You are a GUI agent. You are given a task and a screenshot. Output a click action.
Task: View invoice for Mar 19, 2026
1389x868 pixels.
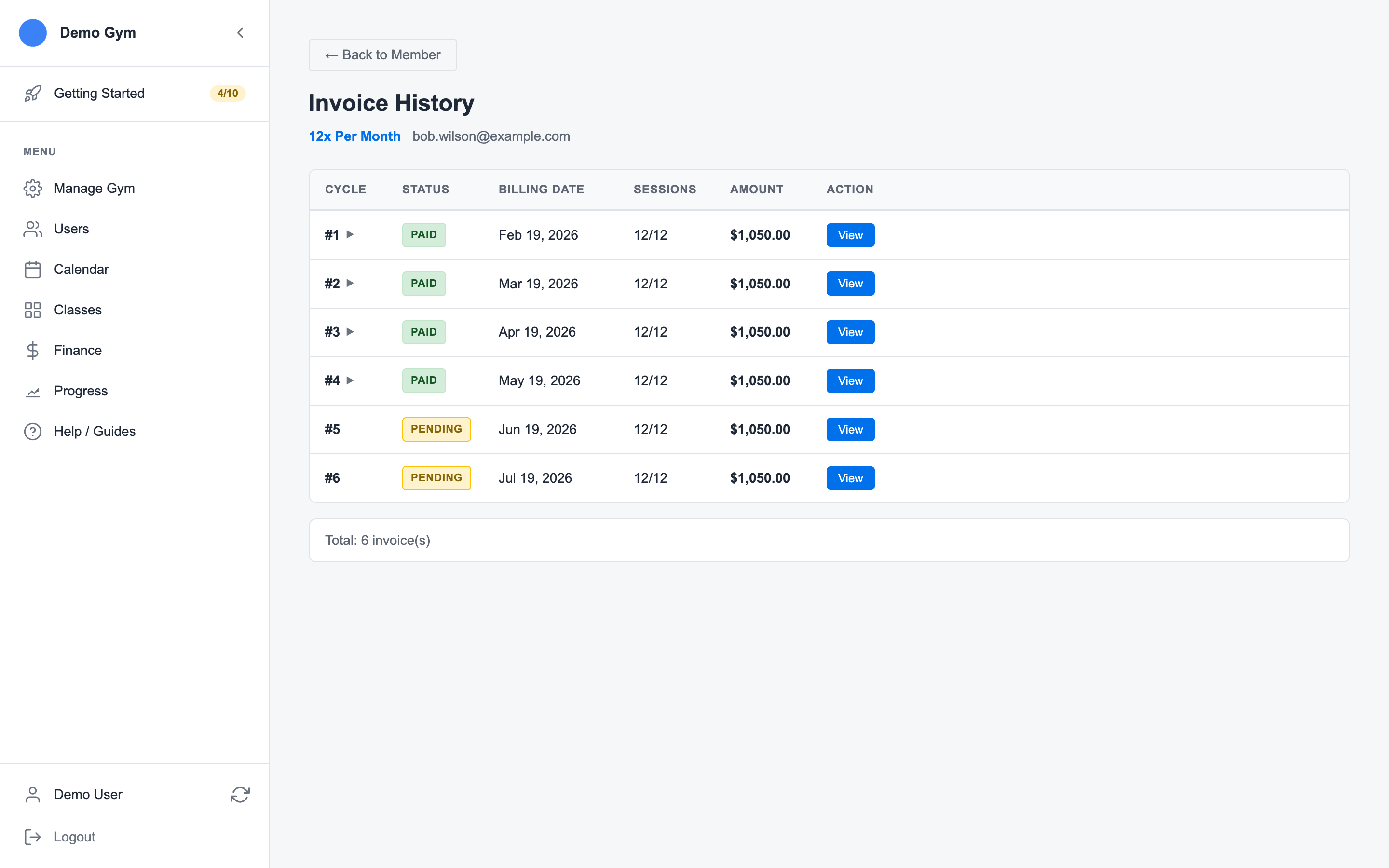[850, 284]
